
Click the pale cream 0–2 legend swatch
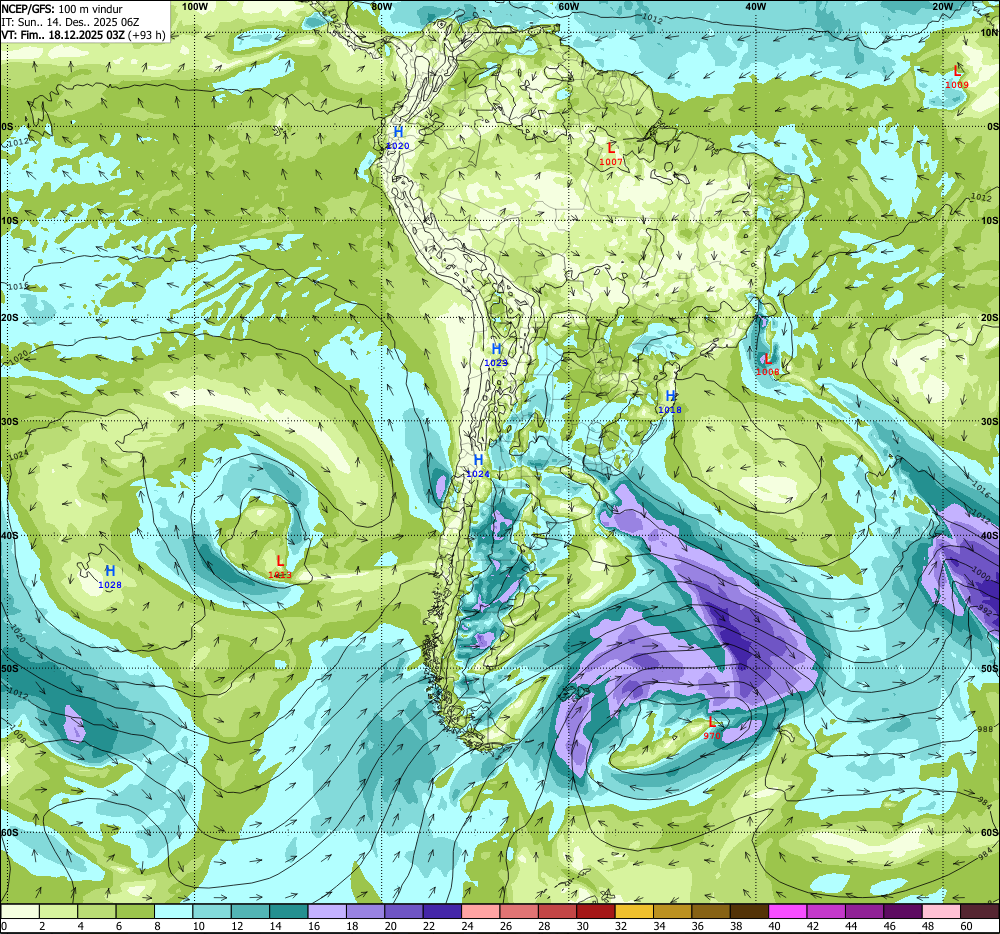click(20, 912)
